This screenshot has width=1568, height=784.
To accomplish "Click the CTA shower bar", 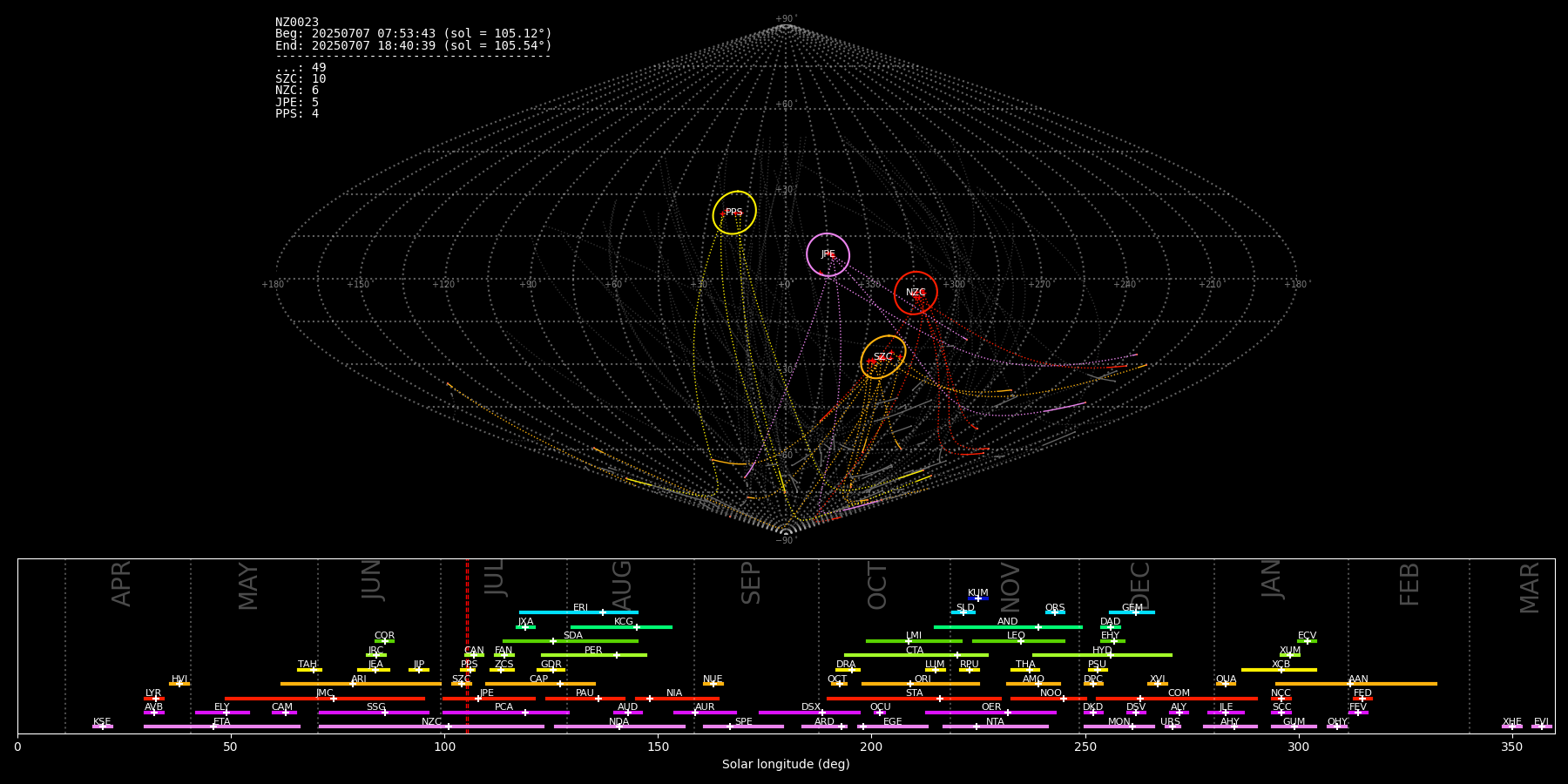I will pyautogui.click(x=916, y=655).
